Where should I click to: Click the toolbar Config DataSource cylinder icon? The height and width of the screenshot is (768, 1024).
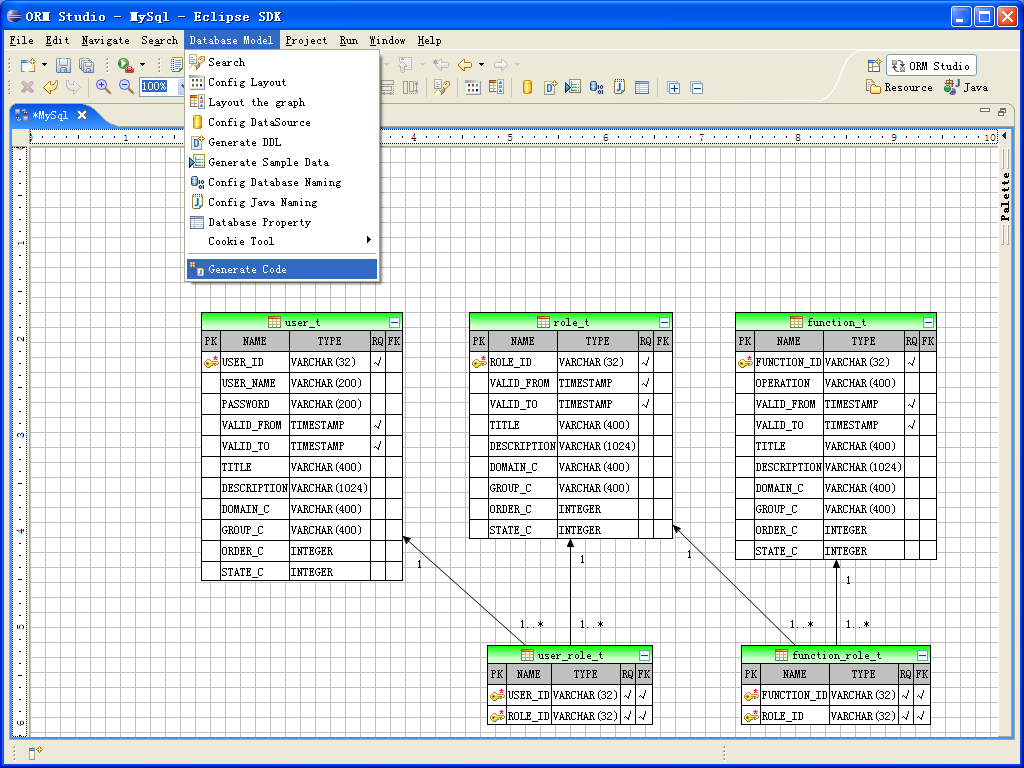tap(527, 87)
